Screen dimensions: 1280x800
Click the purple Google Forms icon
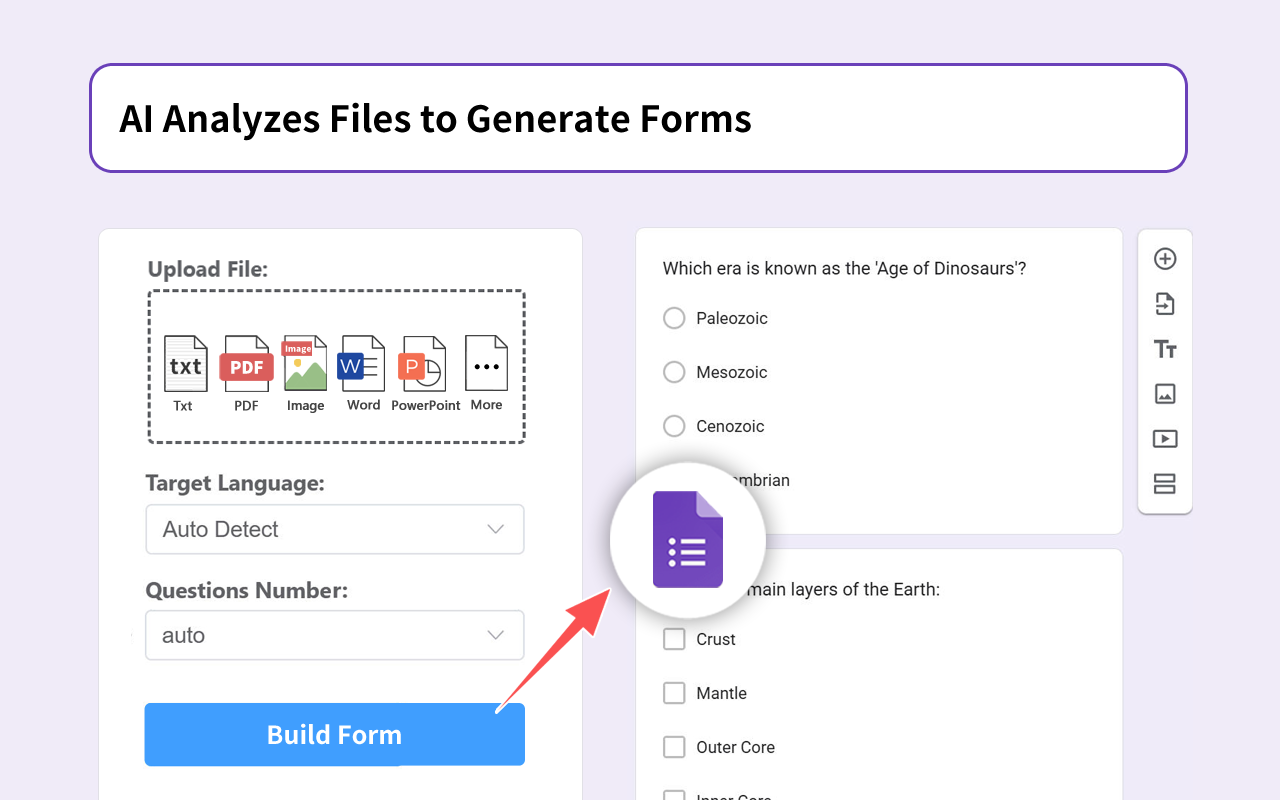pos(688,540)
